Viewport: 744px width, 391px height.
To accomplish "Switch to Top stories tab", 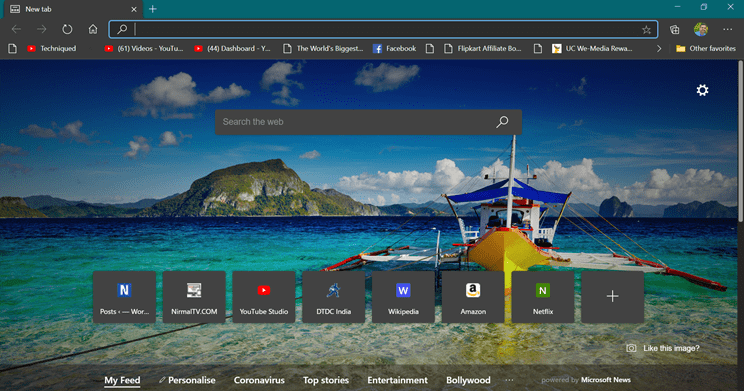I will (x=326, y=380).
